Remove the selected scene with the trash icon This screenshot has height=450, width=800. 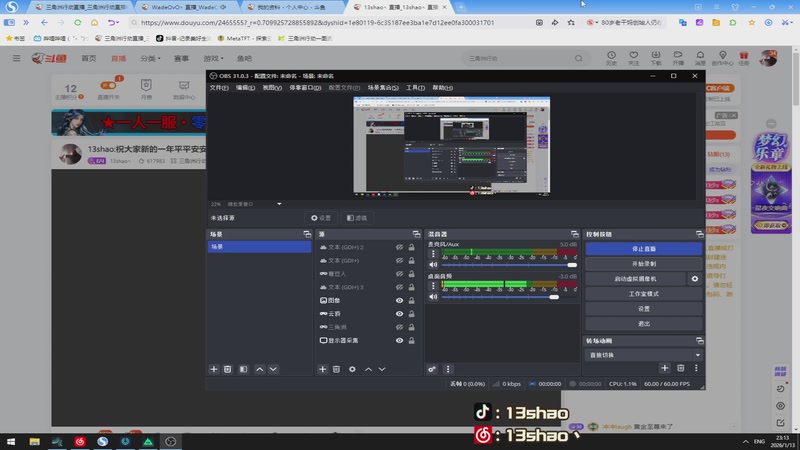click(228, 369)
